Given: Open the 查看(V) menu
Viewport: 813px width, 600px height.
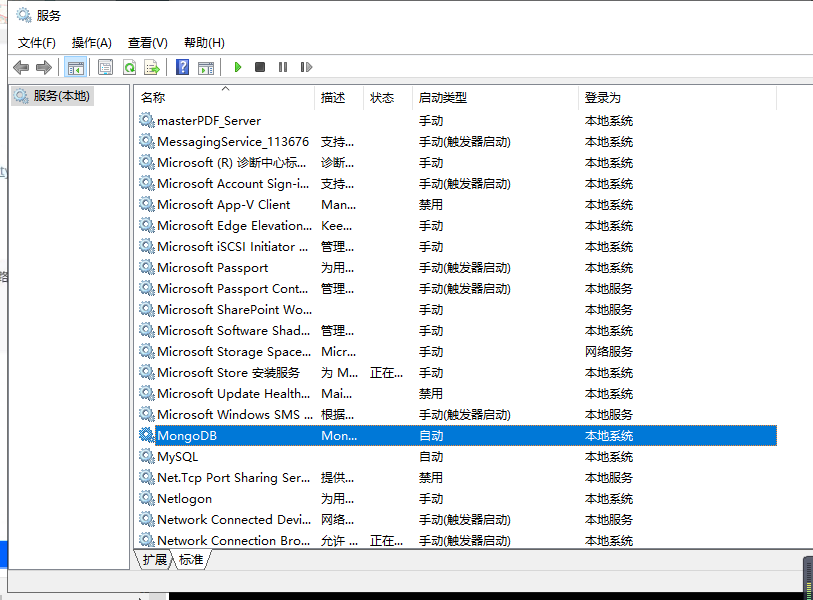Looking at the screenshot, I should click(x=148, y=43).
